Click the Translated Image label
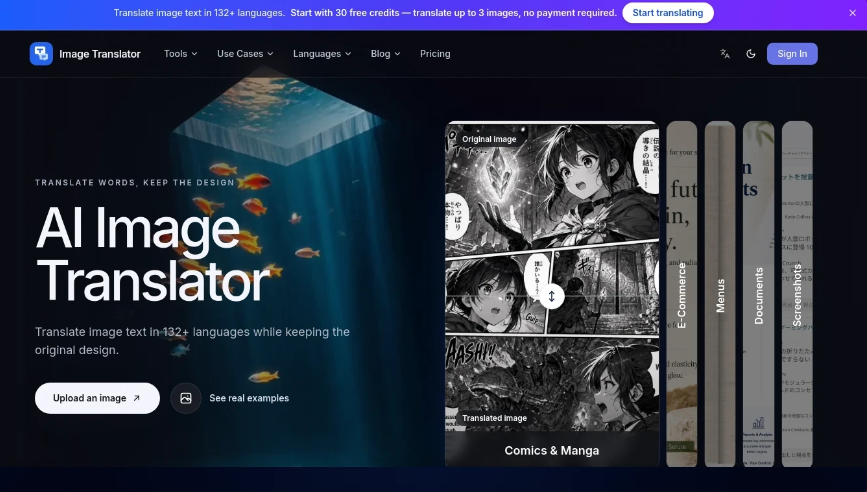867x492 pixels. [x=494, y=418]
